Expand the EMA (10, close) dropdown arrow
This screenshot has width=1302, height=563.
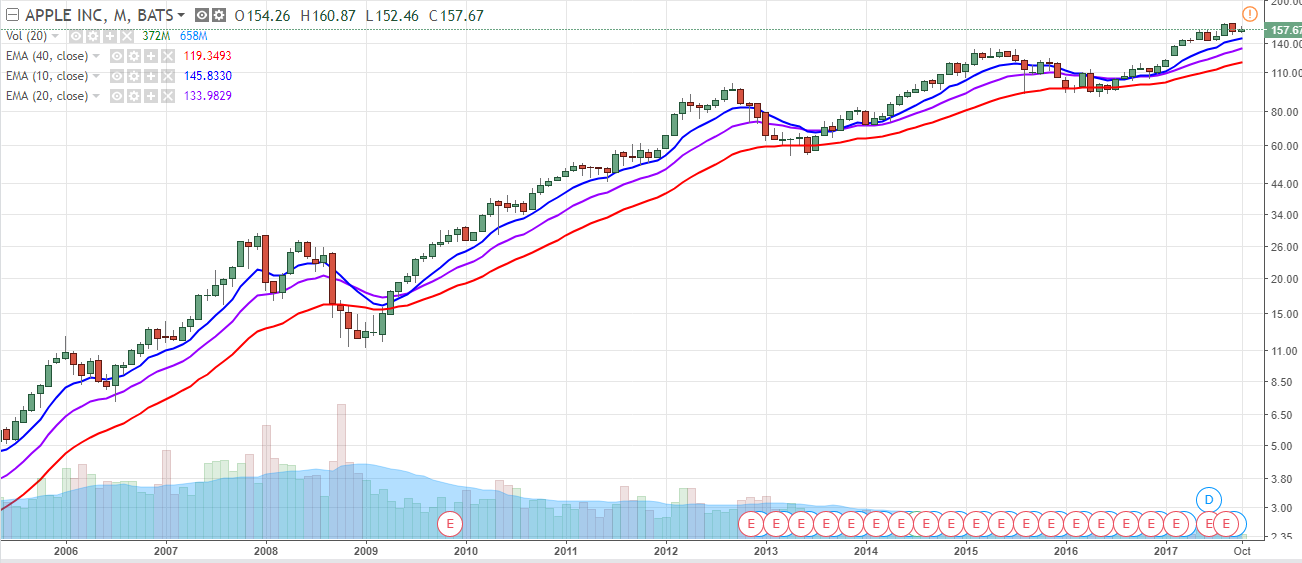(x=96, y=76)
